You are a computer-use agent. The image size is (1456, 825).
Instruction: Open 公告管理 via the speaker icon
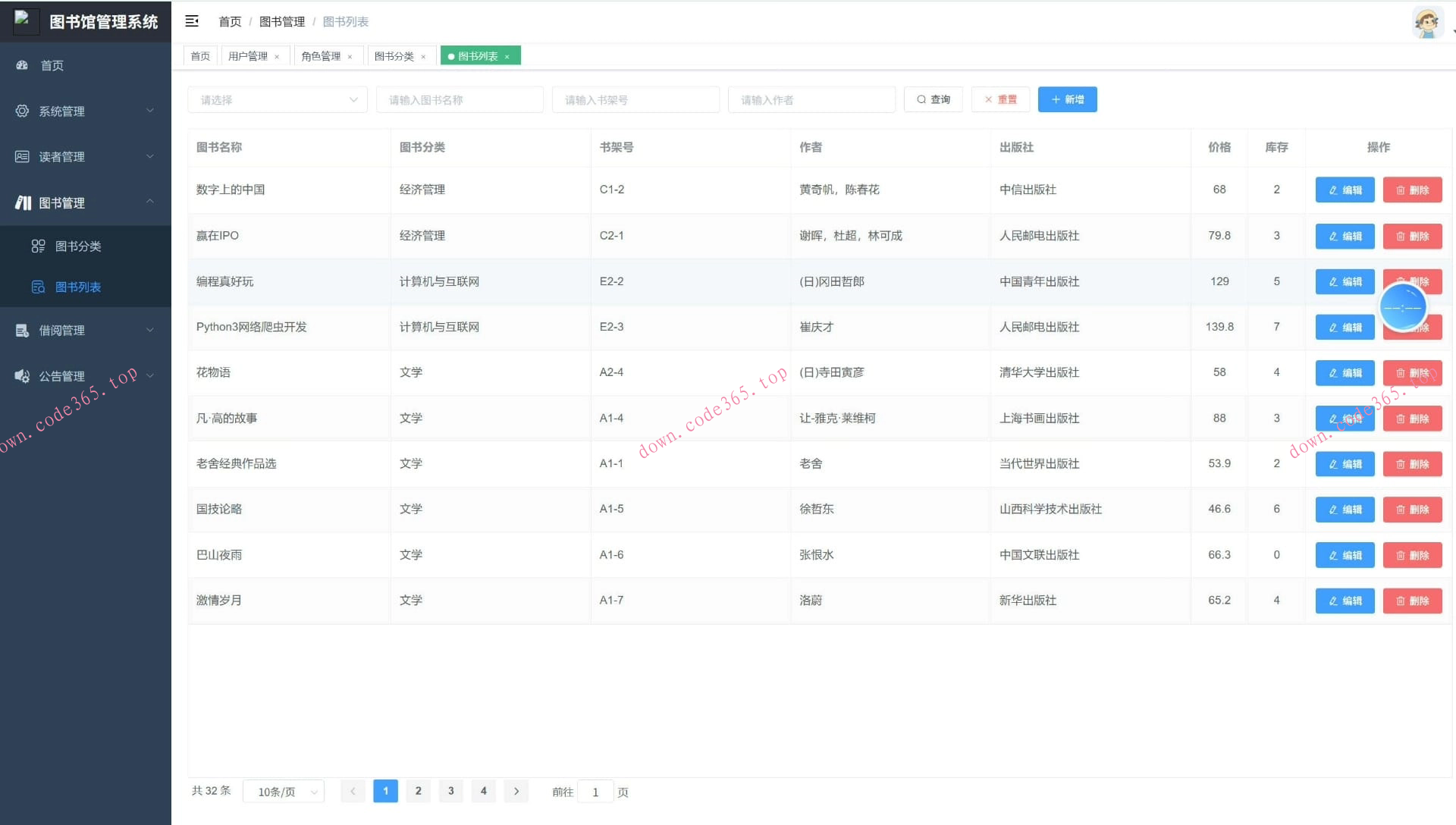(x=22, y=375)
